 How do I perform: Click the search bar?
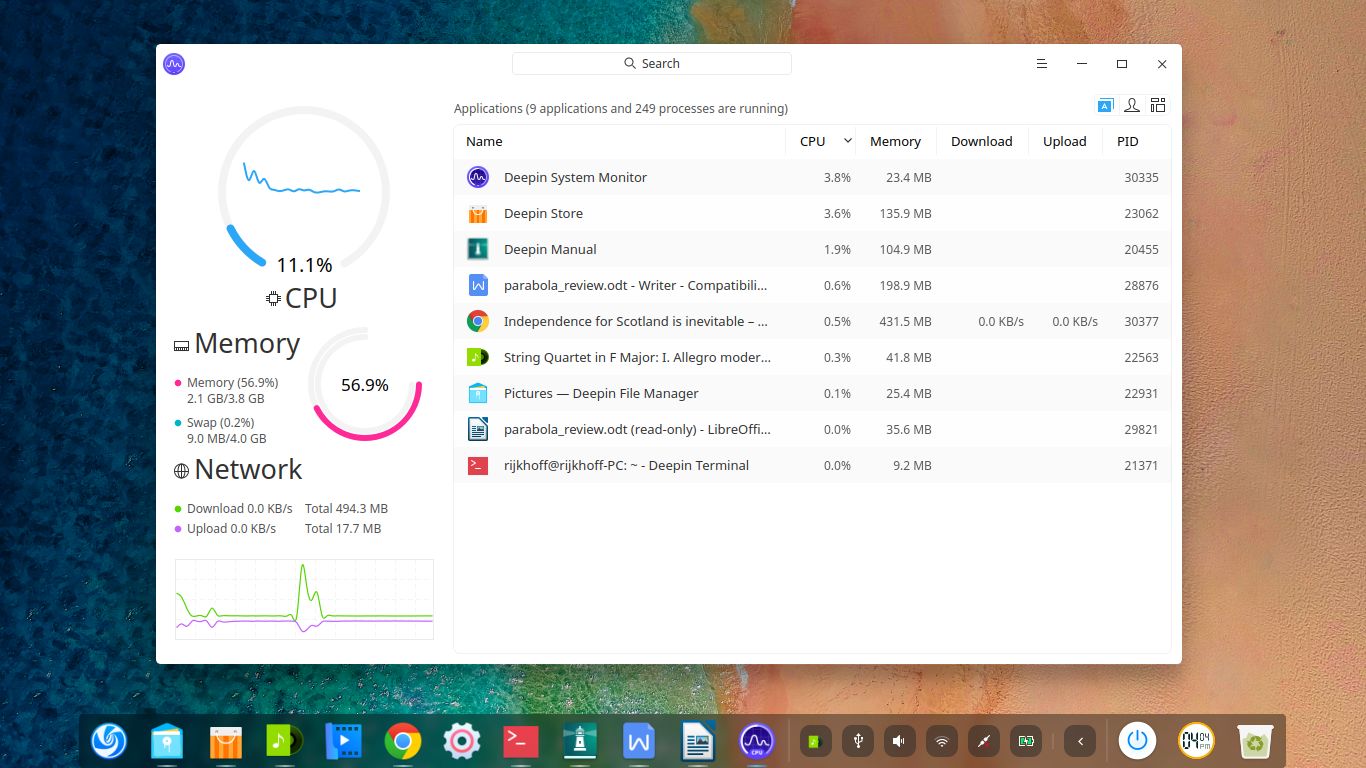(x=652, y=63)
